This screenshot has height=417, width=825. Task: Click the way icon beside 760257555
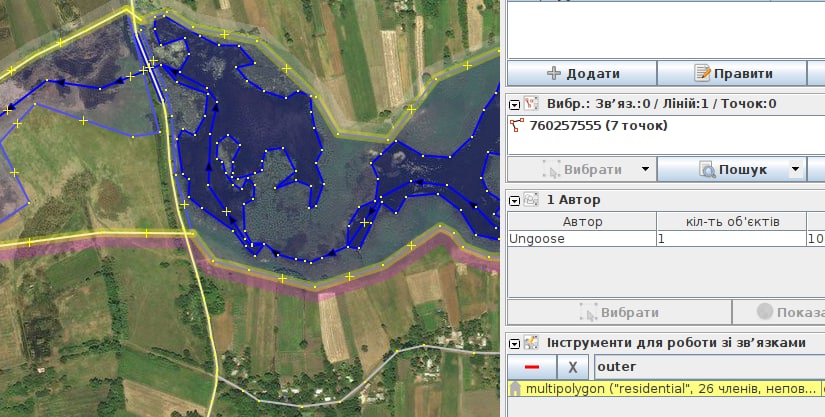(517, 126)
